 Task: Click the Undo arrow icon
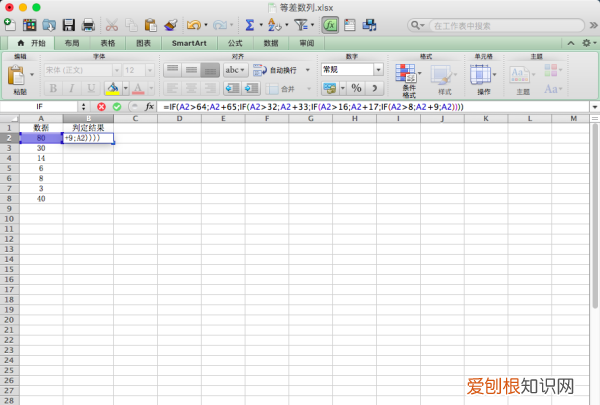(x=193, y=24)
